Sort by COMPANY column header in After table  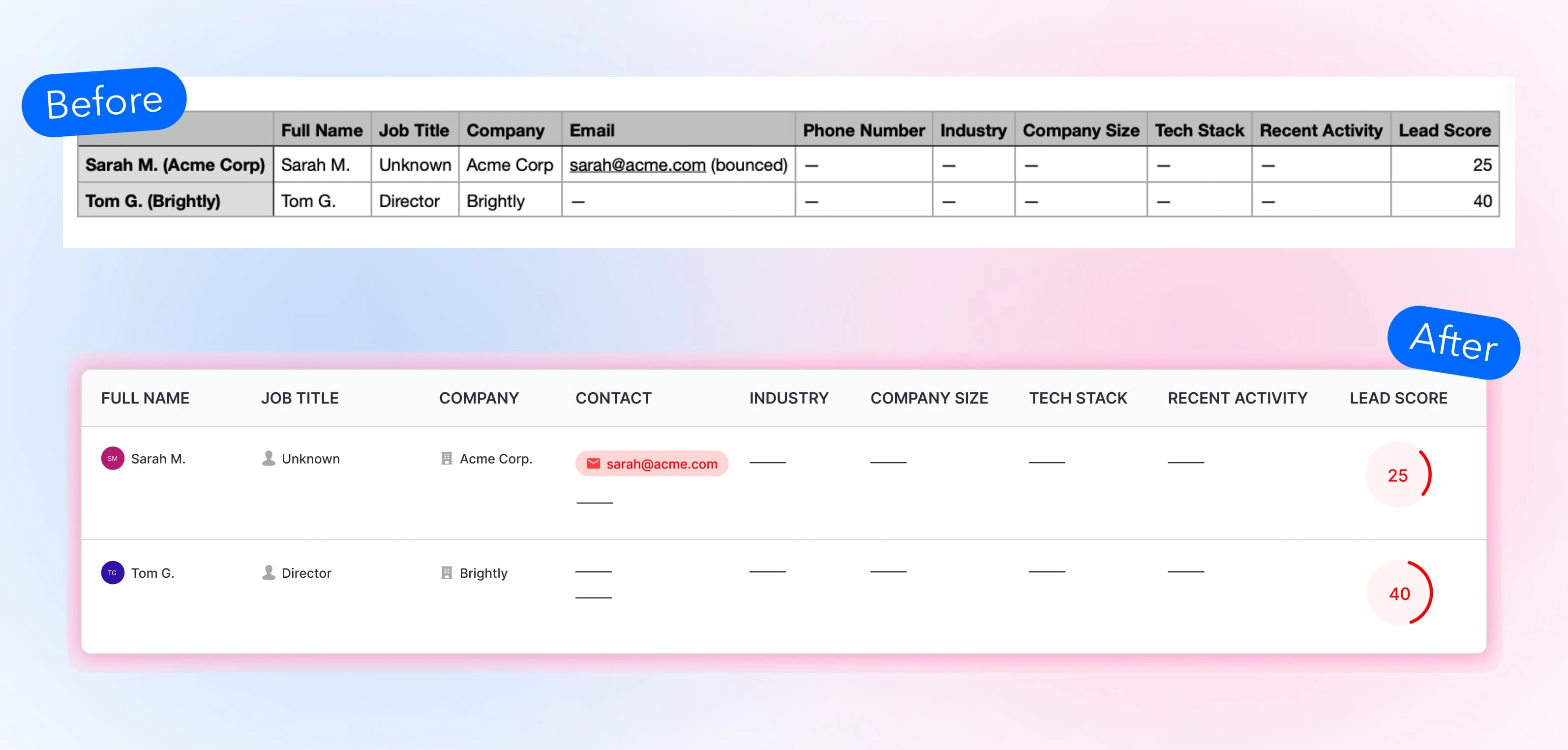point(479,398)
